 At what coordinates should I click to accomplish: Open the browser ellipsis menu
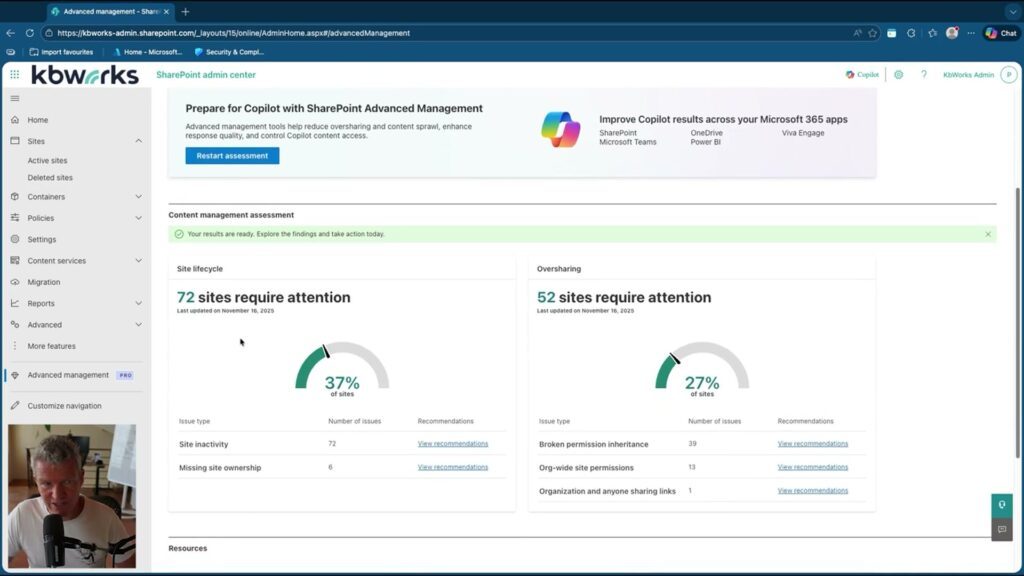[x=971, y=33]
